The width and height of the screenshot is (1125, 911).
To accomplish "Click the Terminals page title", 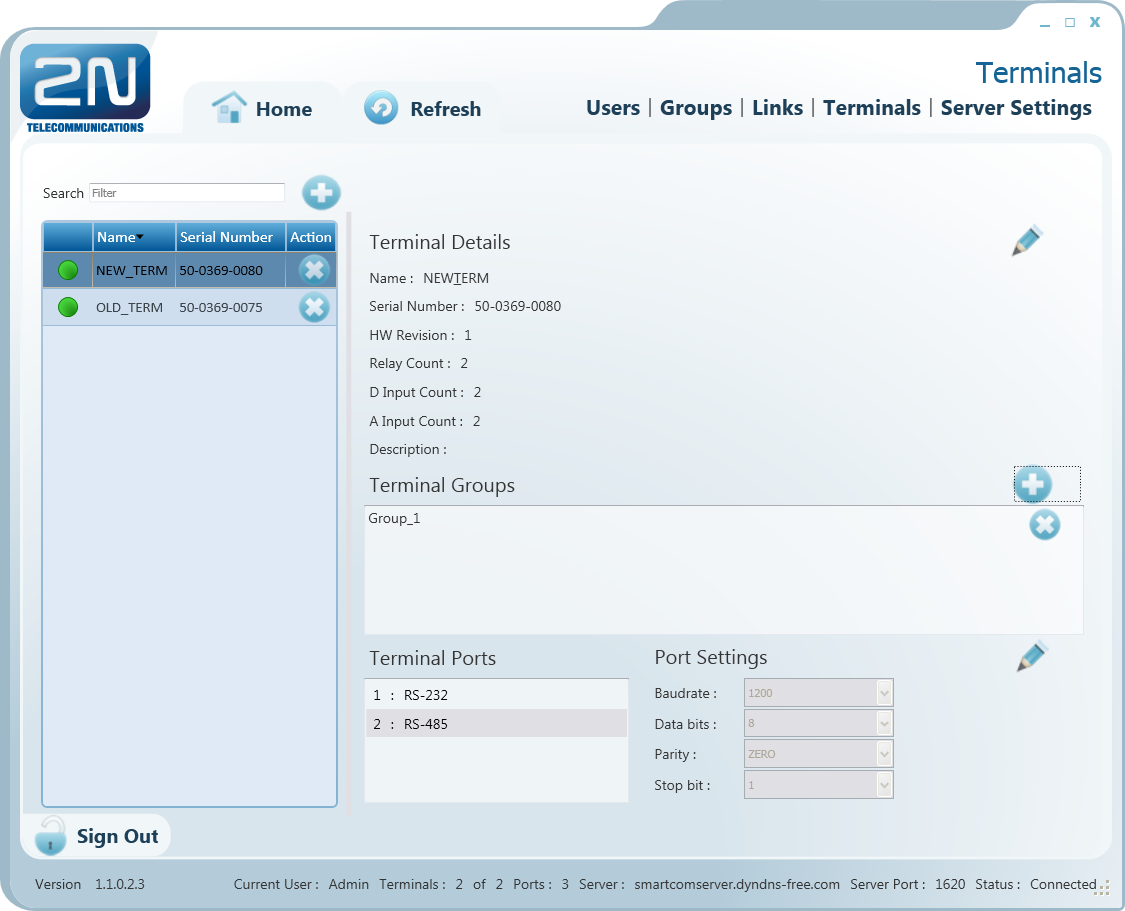I will coord(1038,73).
